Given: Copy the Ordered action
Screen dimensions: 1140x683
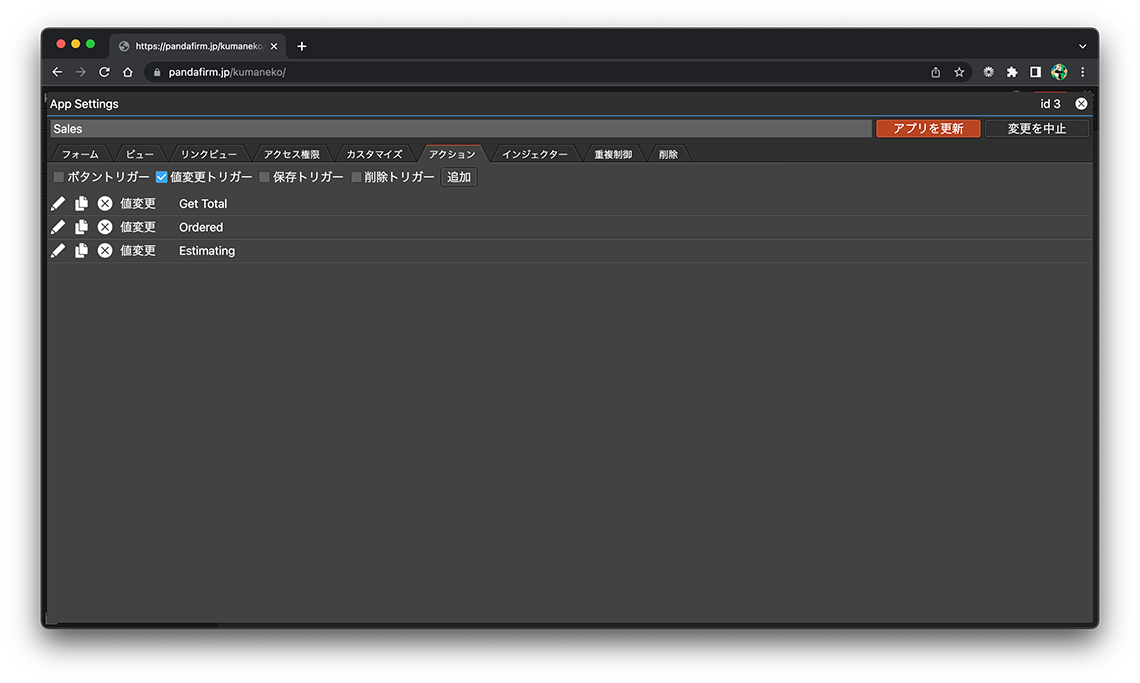Looking at the screenshot, I should point(82,227).
